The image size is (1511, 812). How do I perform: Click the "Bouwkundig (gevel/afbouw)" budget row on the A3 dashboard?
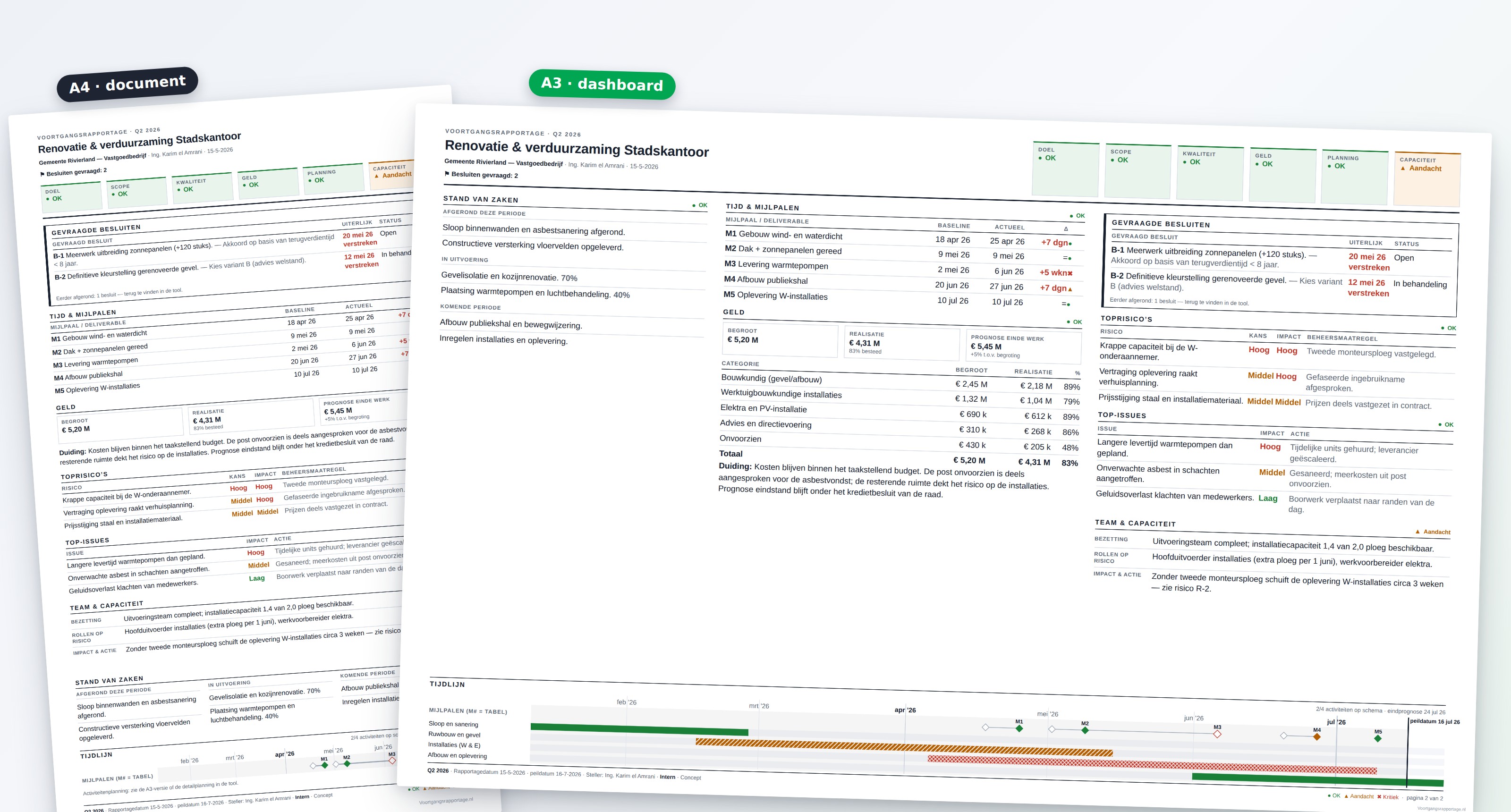tap(900, 382)
